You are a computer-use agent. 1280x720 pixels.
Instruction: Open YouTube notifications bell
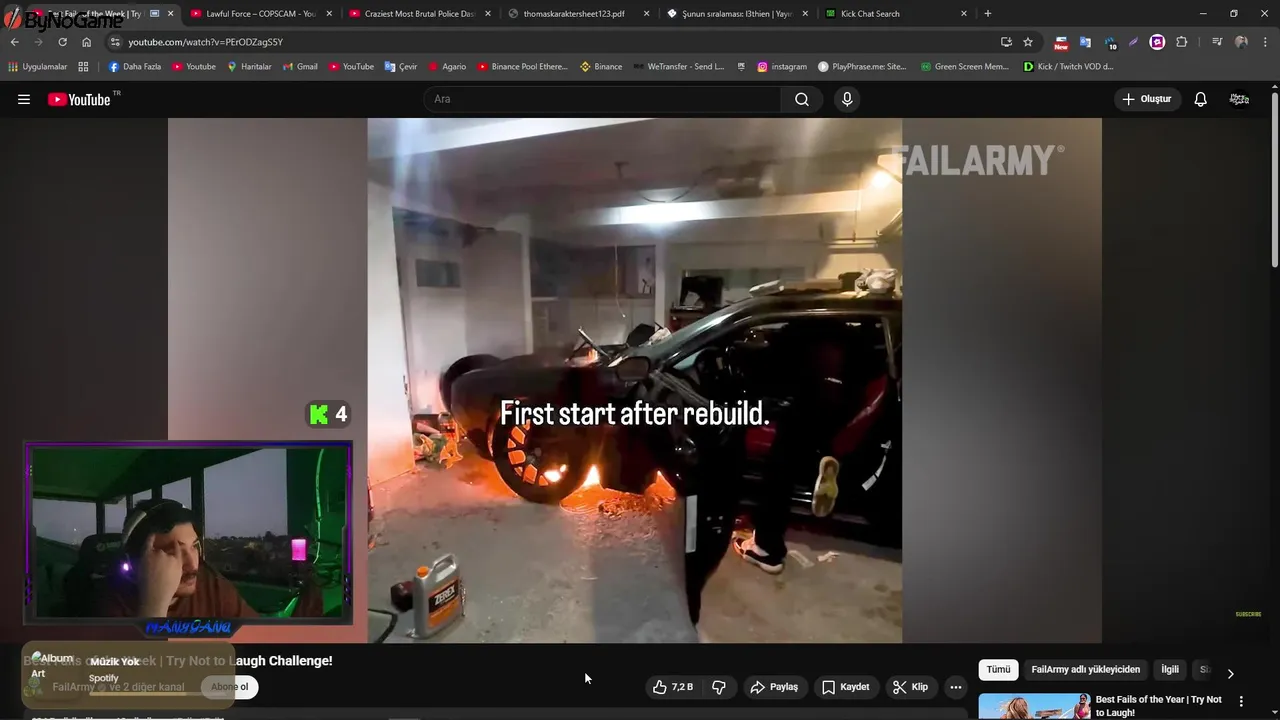point(1200,99)
